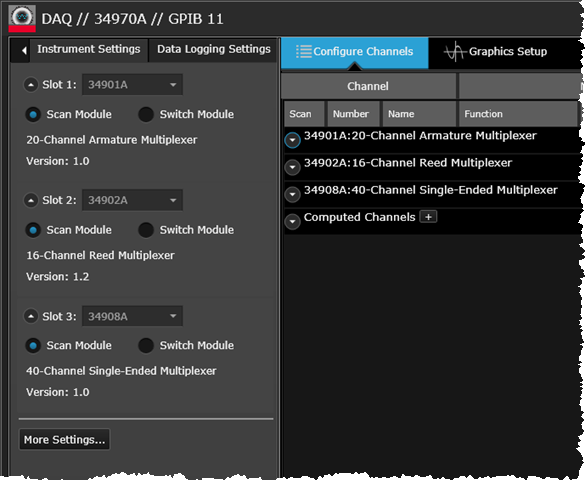Click the Version: 1.0 text under Slot 1
This screenshot has height=480, width=585.
click(x=58, y=161)
